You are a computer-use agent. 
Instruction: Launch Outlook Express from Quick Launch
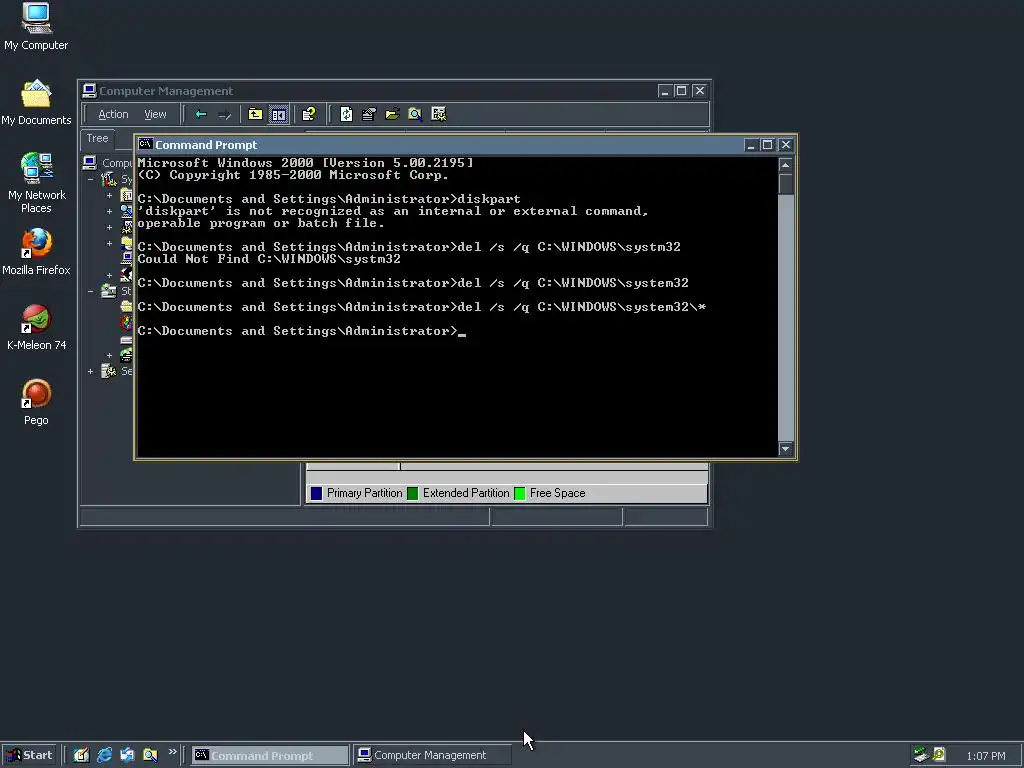(127, 755)
